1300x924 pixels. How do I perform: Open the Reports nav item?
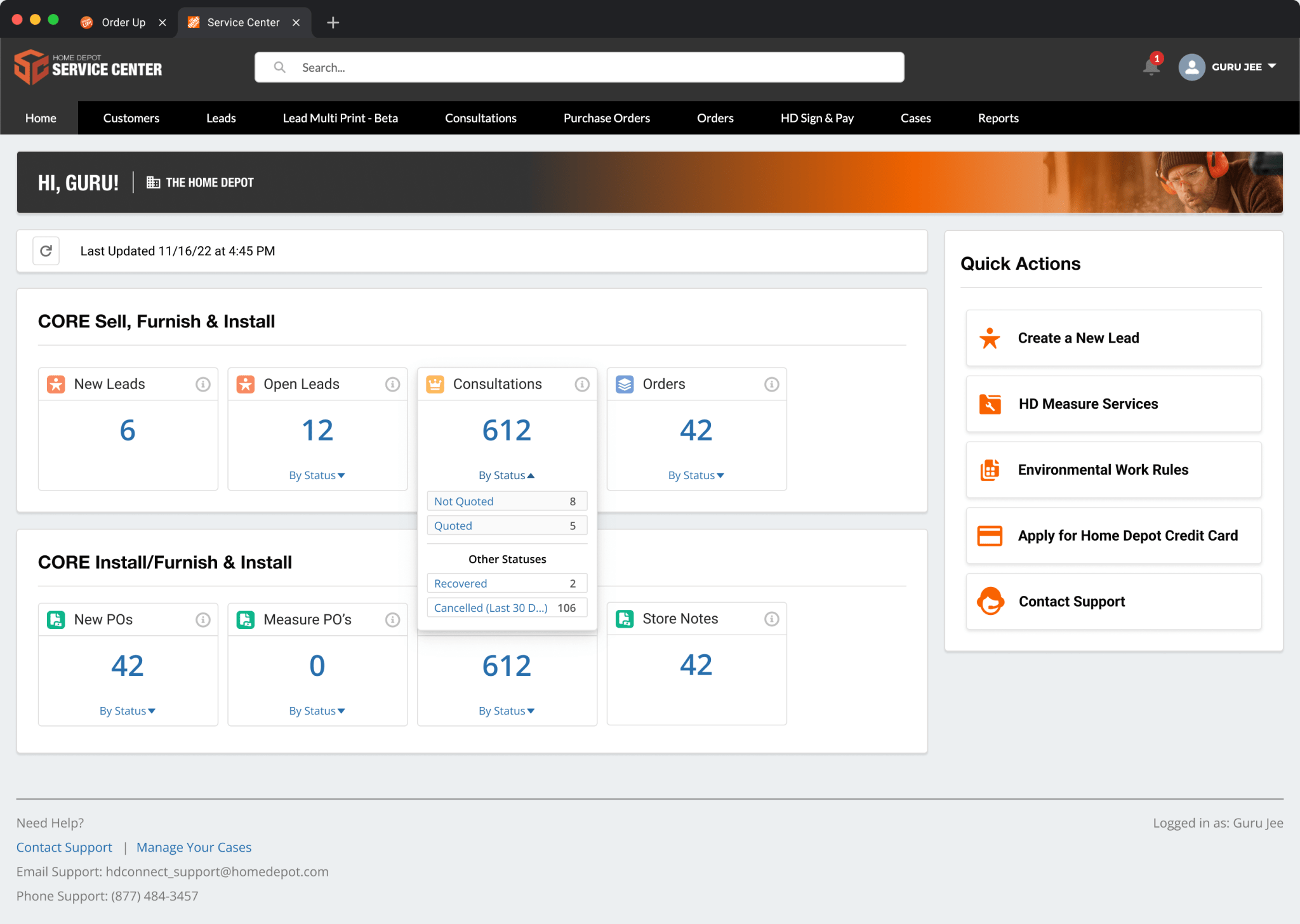tap(998, 118)
